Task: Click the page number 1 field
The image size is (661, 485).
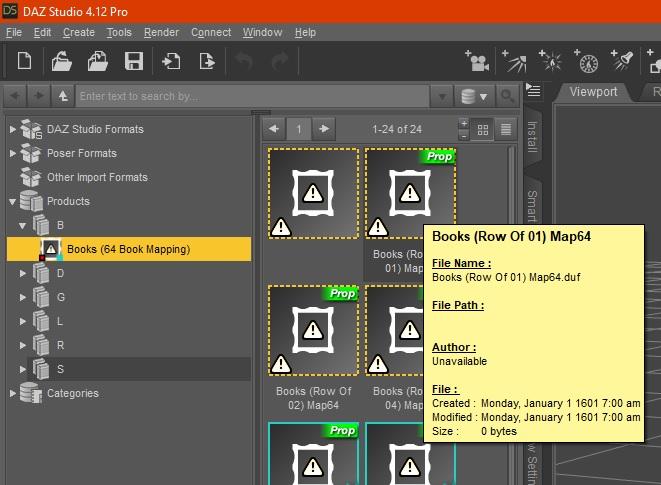Action: point(299,129)
